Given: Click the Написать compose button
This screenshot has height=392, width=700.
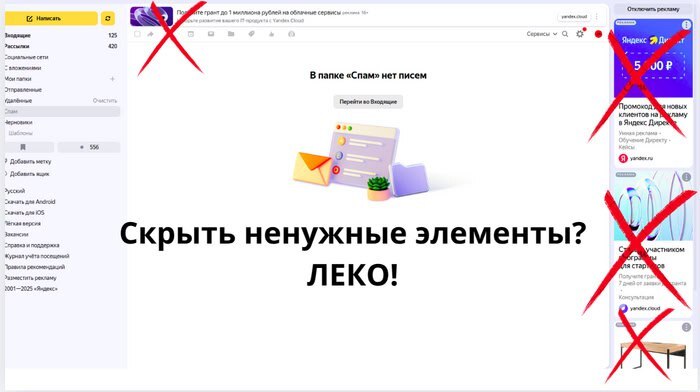Looking at the screenshot, I should [51, 18].
